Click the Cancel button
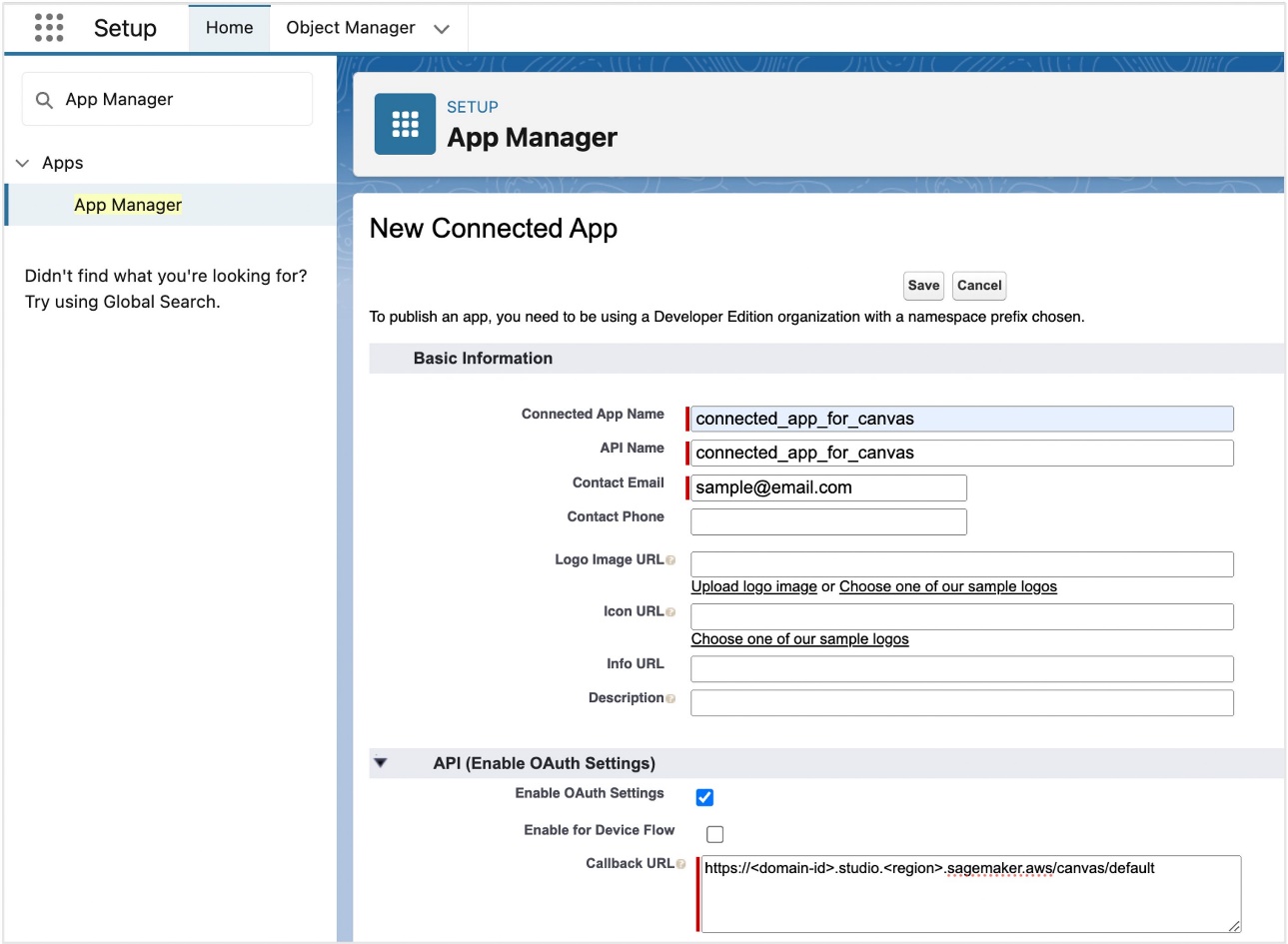 979,286
